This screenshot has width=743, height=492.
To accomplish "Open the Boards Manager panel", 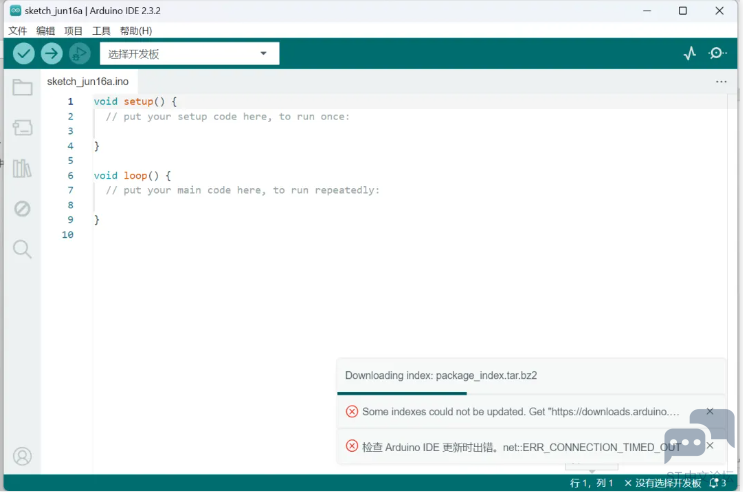I will (22, 128).
